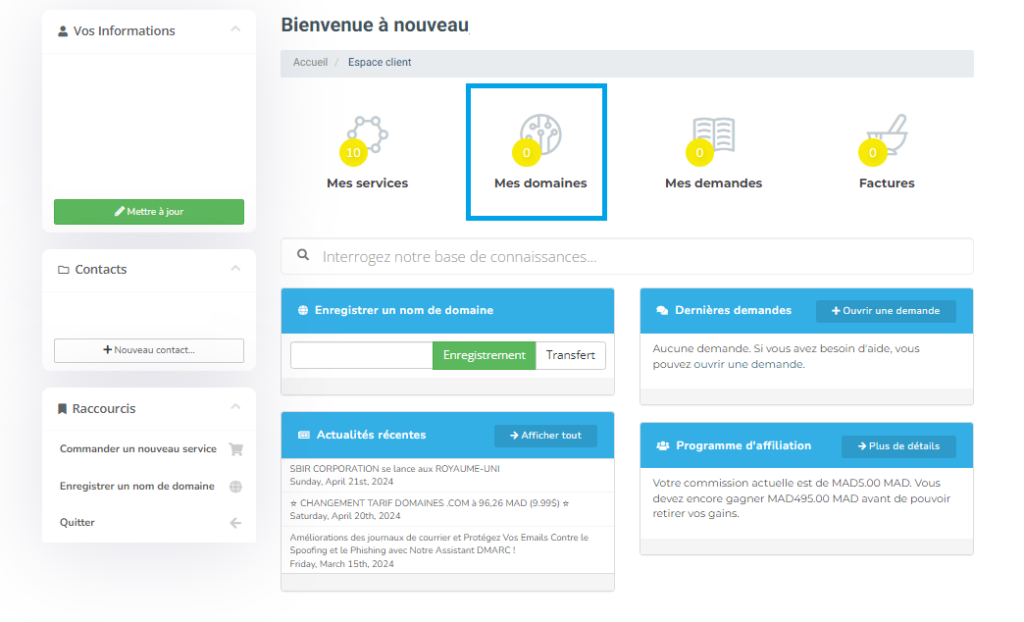
Task: Click the shopping cart icon in Raccourcis
Action: (236, 449)
